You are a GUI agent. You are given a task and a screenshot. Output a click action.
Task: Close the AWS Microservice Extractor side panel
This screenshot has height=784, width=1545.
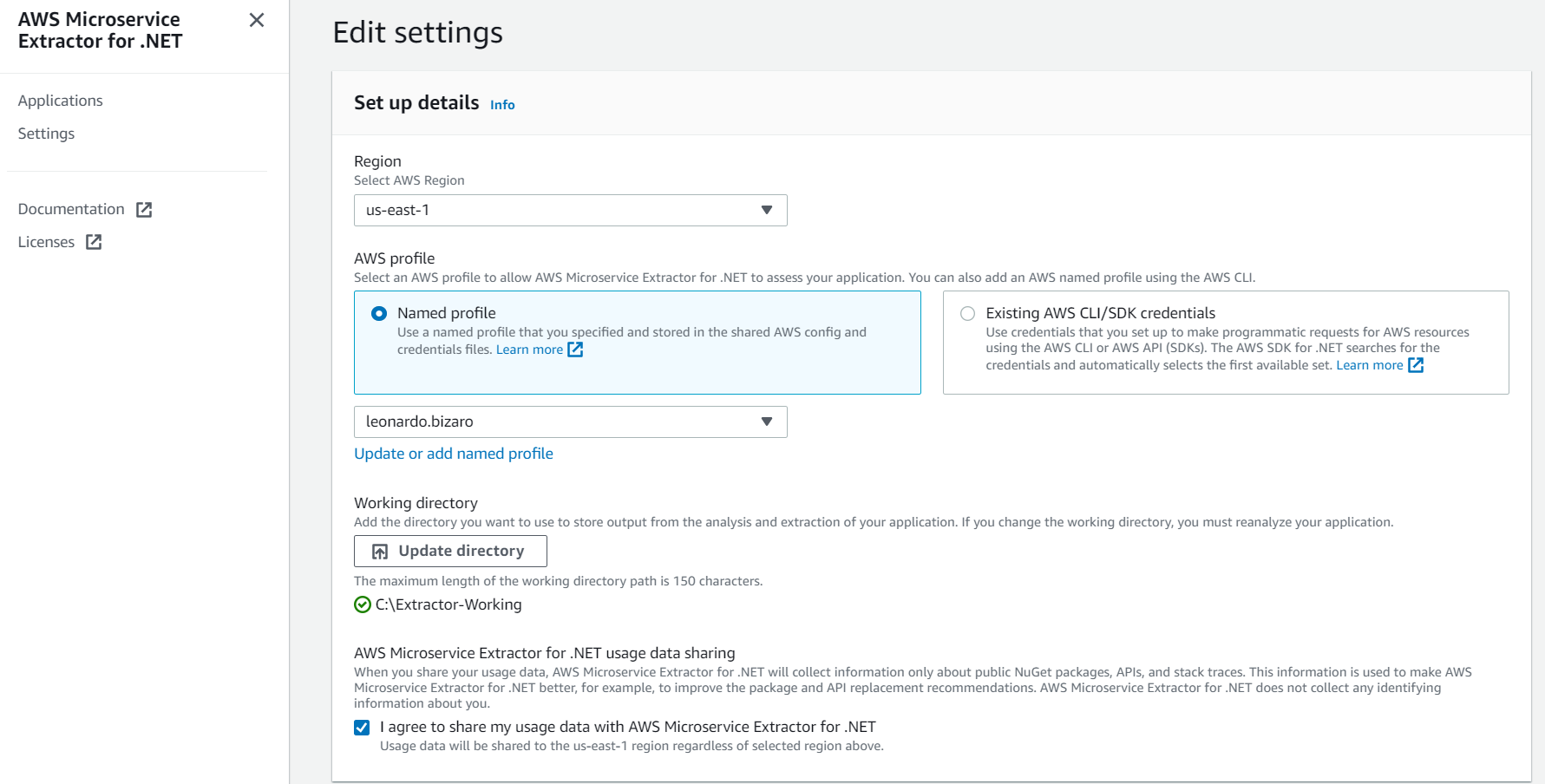click(x=257, y=20)
